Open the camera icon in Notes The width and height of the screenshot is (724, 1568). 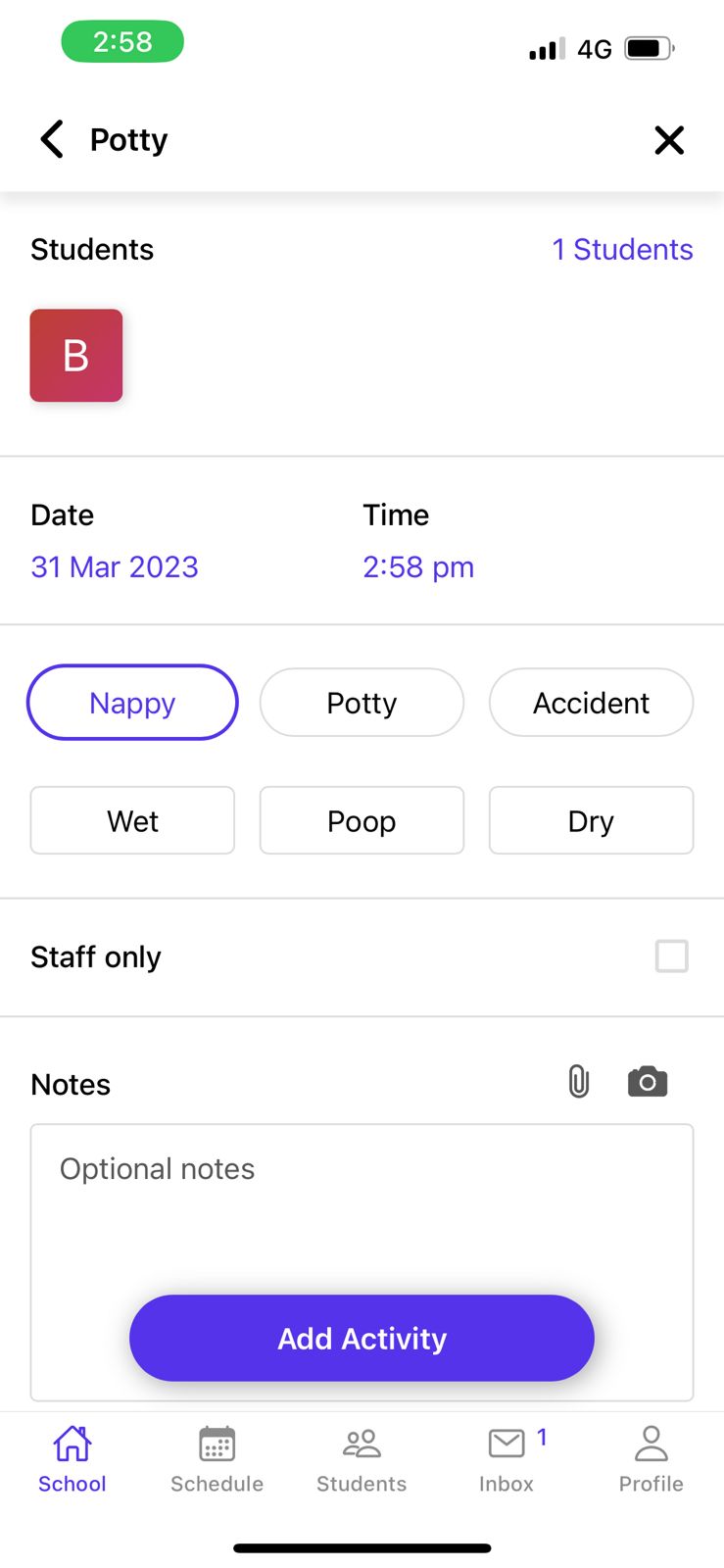click(648, 1082)
